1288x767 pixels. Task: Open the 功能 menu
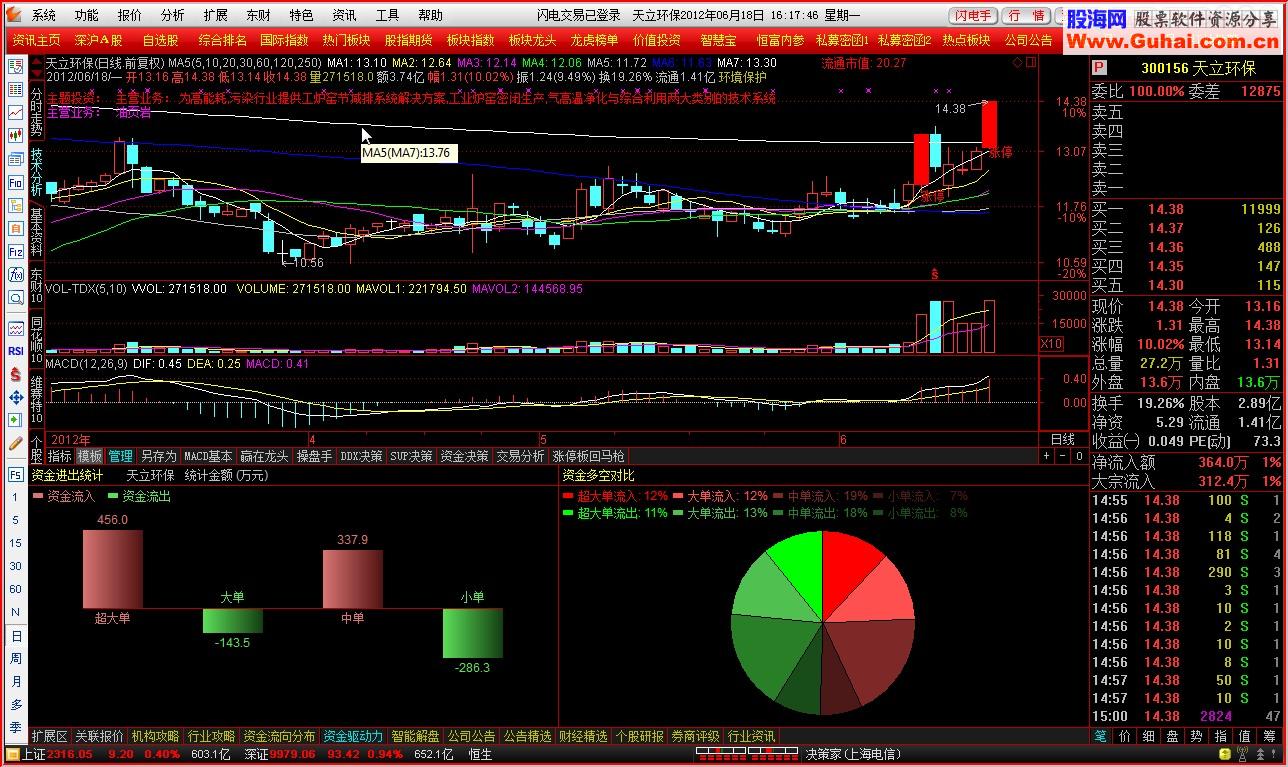point(87,15)
